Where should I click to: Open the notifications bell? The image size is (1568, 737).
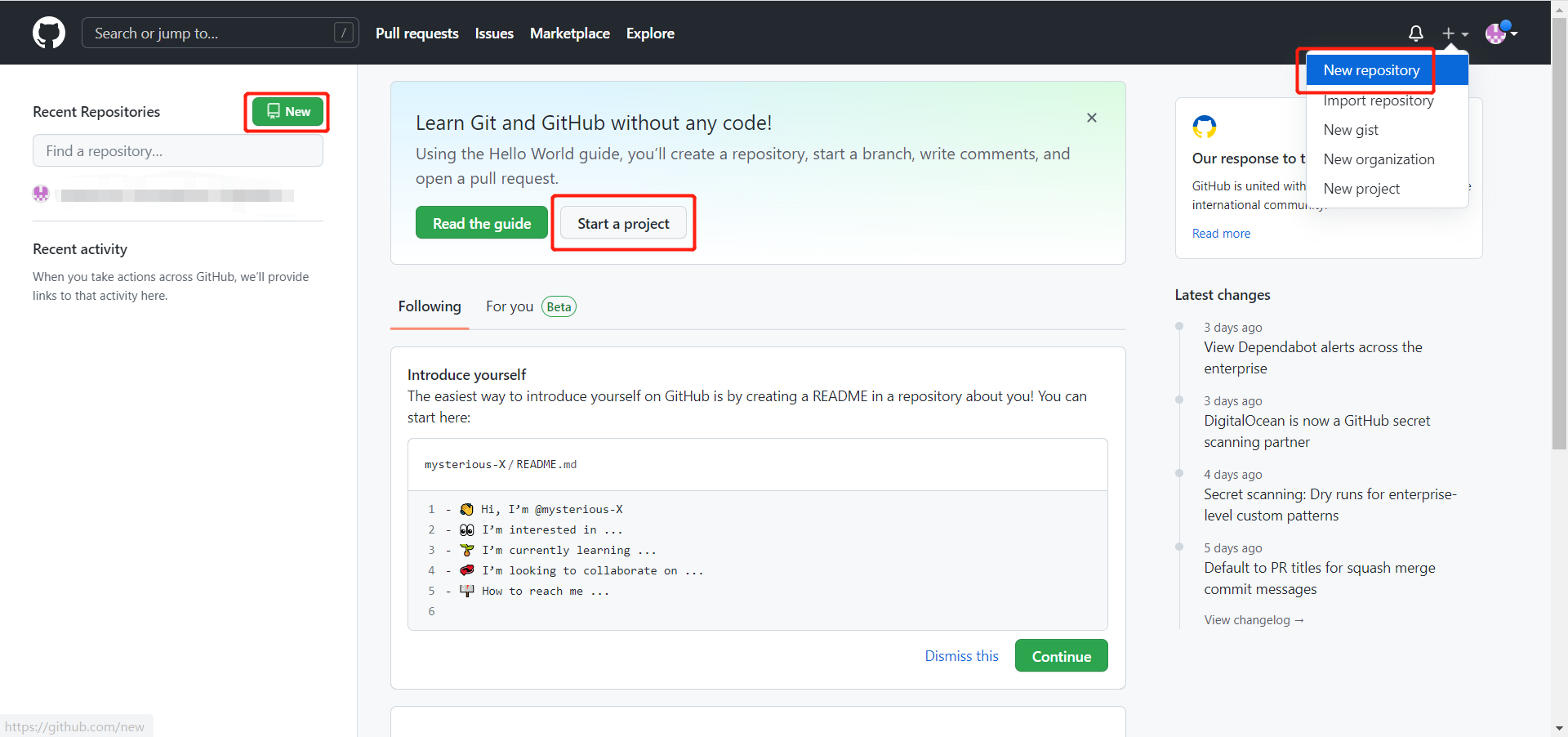(x=1415, y=33)
